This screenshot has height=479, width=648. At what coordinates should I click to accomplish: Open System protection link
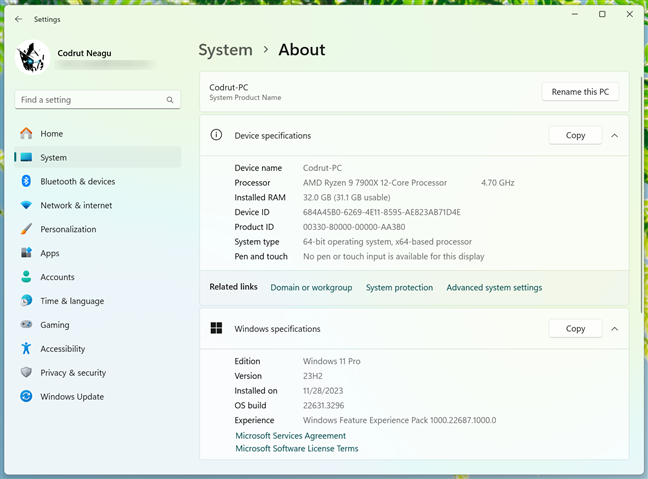399,288
